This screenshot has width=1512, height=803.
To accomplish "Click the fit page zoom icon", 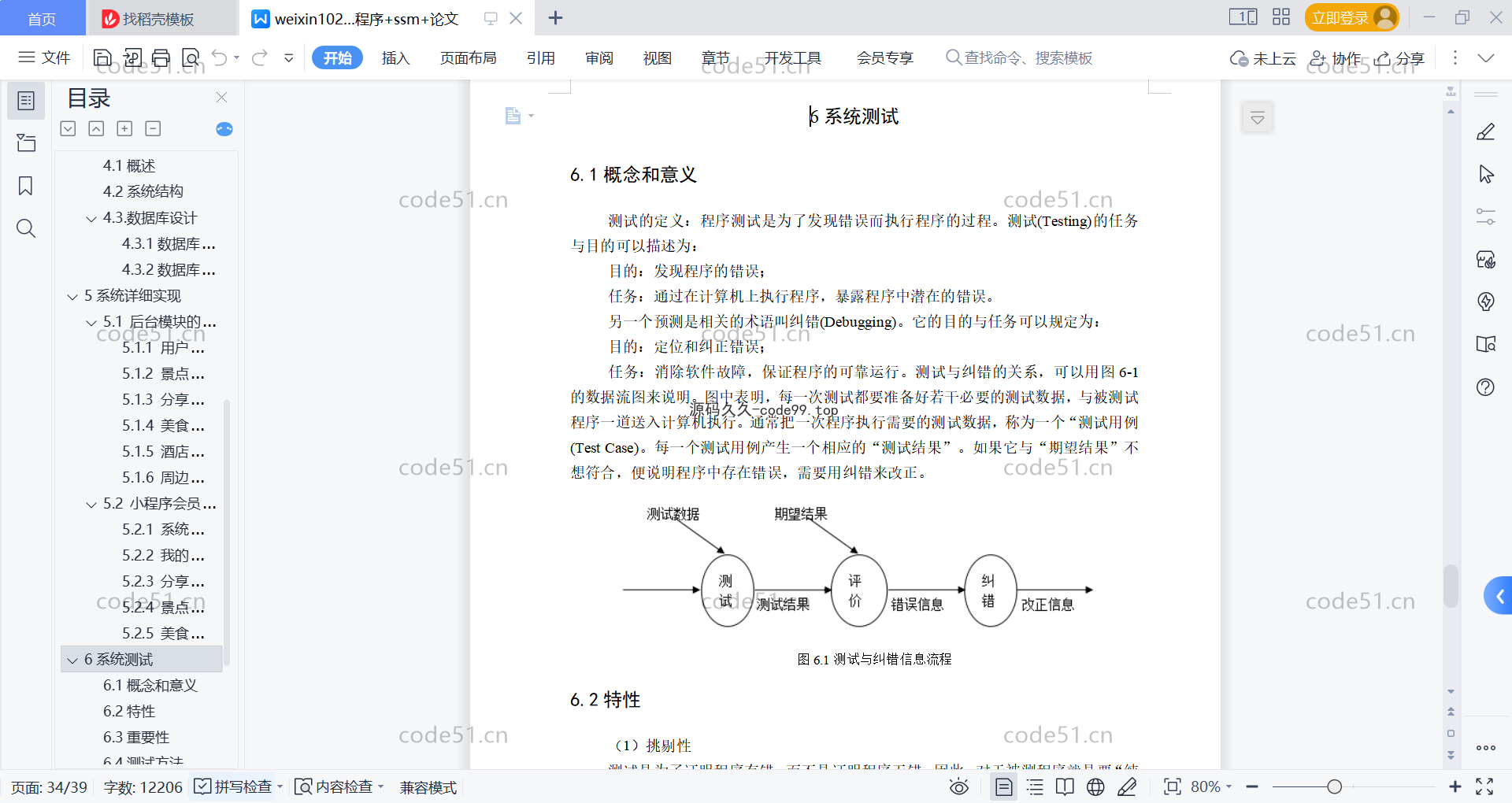I will coord(1172,786).
